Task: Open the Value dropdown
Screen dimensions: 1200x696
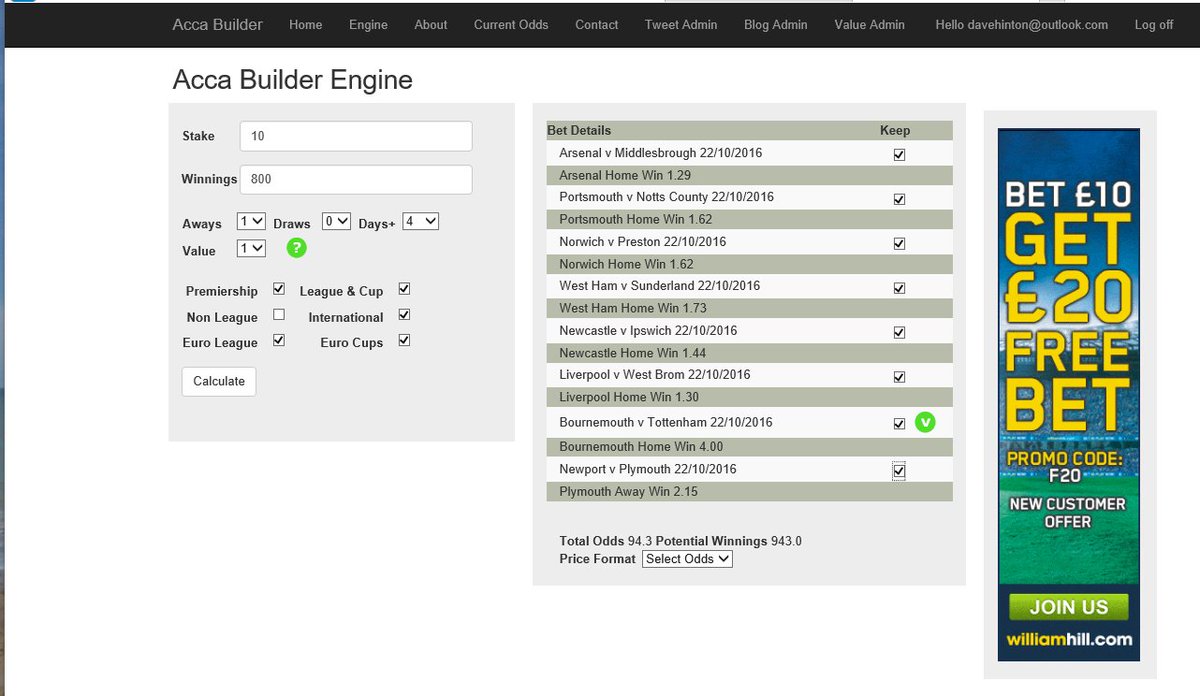Action: click(251, 248)
